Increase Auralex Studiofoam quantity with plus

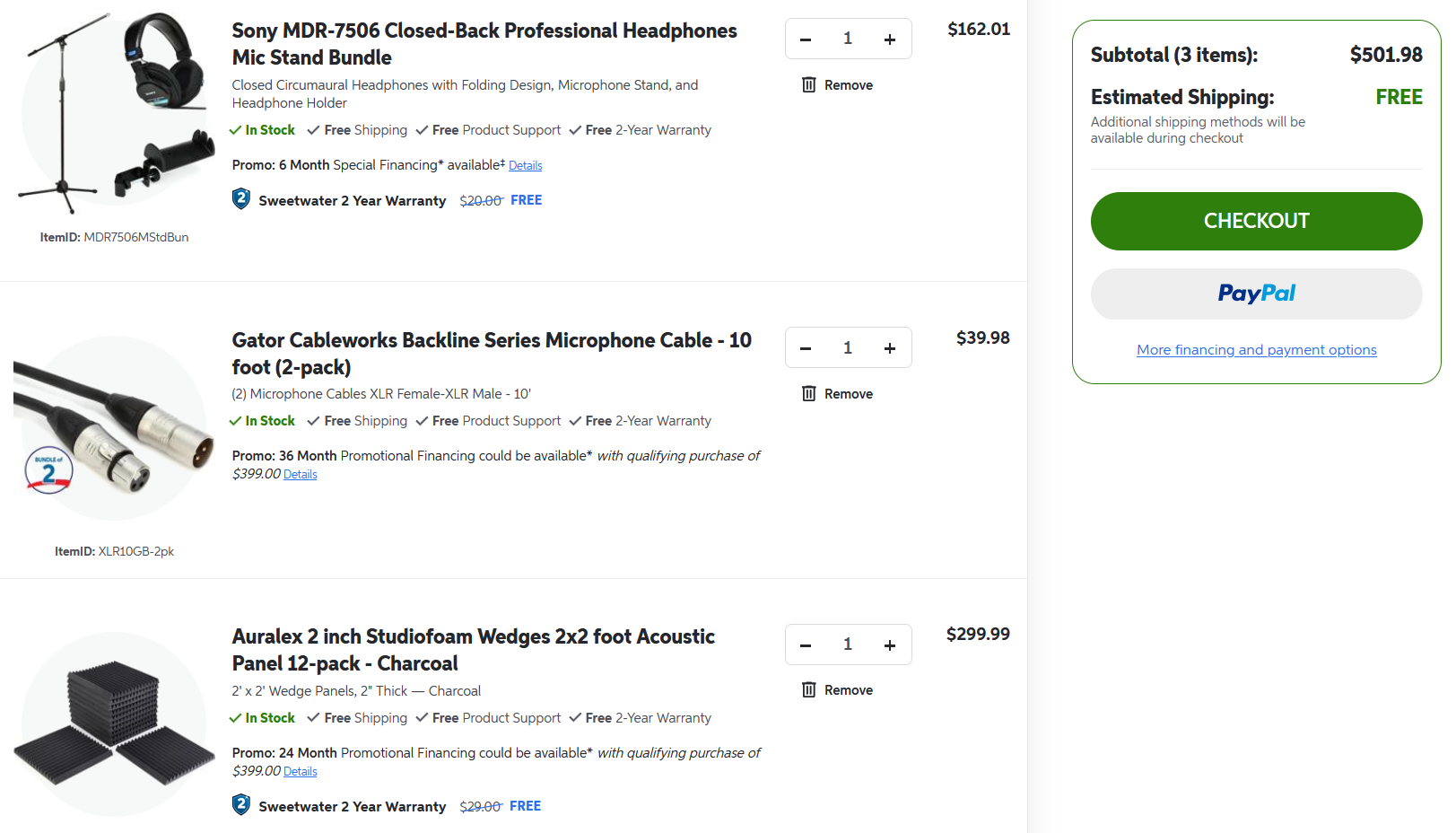889,645
